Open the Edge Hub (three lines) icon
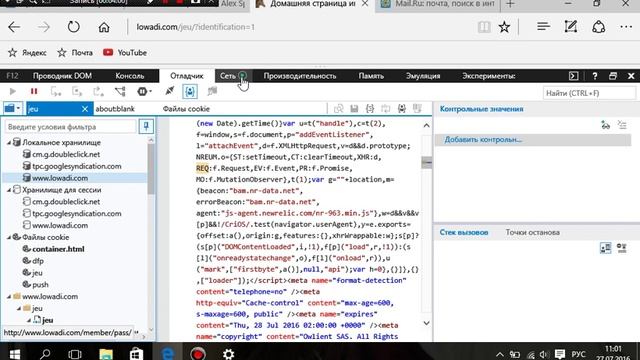The width and height of the screenshot is (640, 360). [x=543, y=27]
